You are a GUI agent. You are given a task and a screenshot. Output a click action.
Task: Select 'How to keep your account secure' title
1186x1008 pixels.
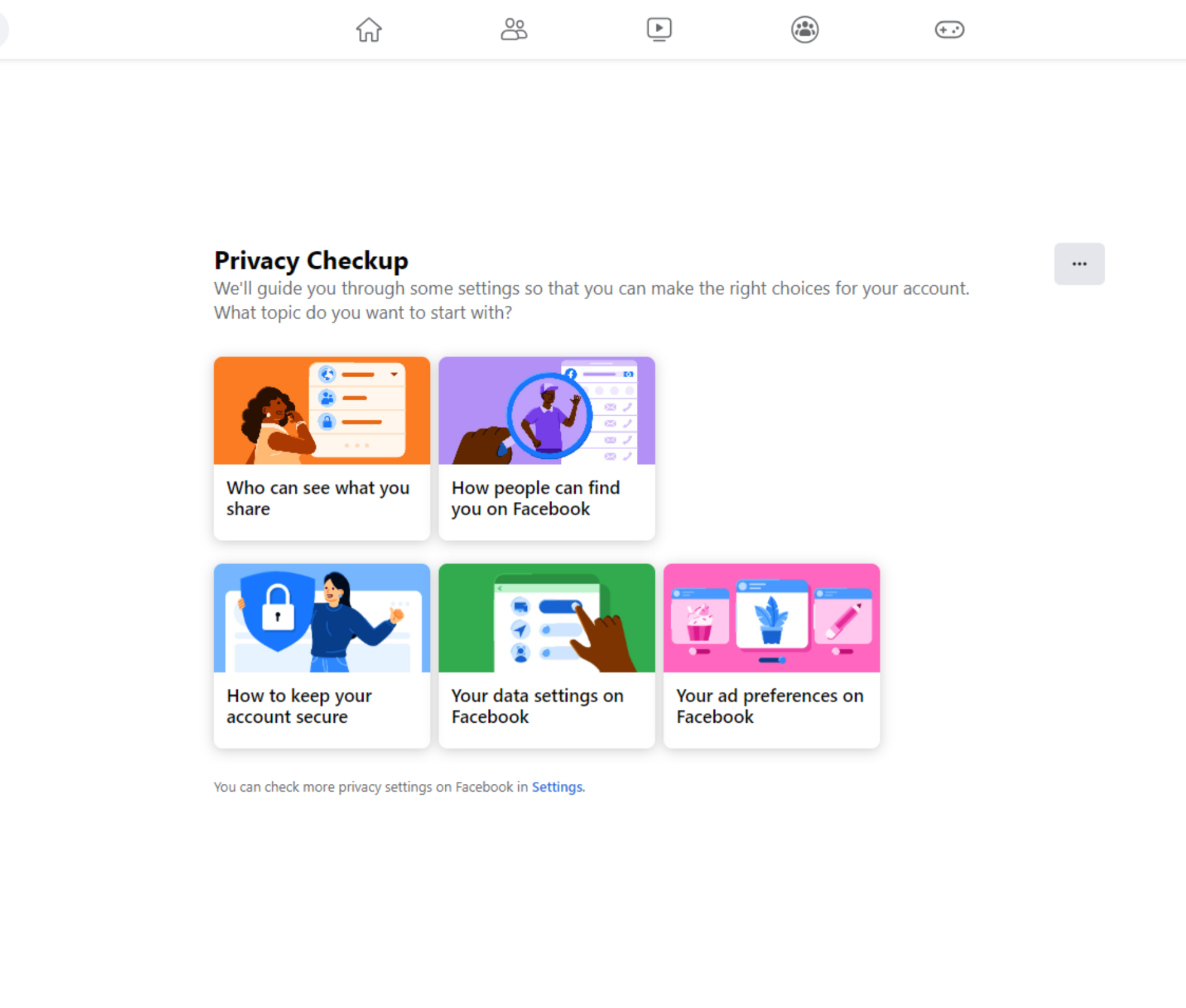tap(299, 706)
